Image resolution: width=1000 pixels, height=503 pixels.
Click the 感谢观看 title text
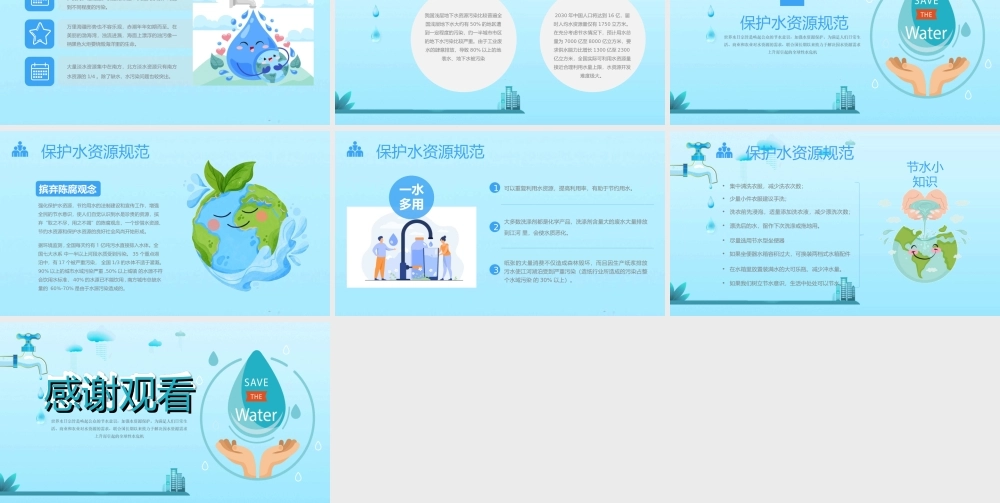[120, 395]
